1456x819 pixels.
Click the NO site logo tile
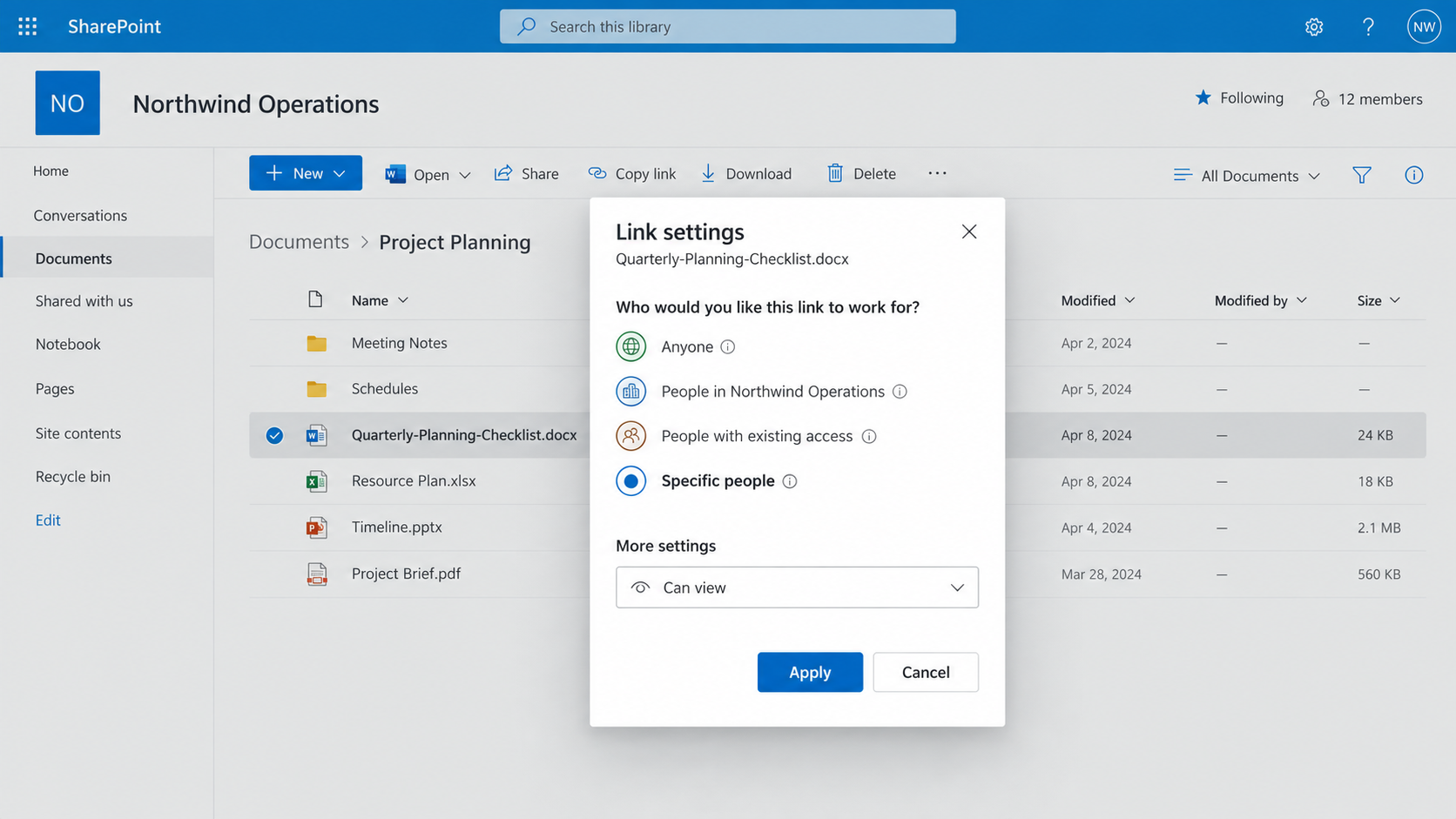pos(67,103)
